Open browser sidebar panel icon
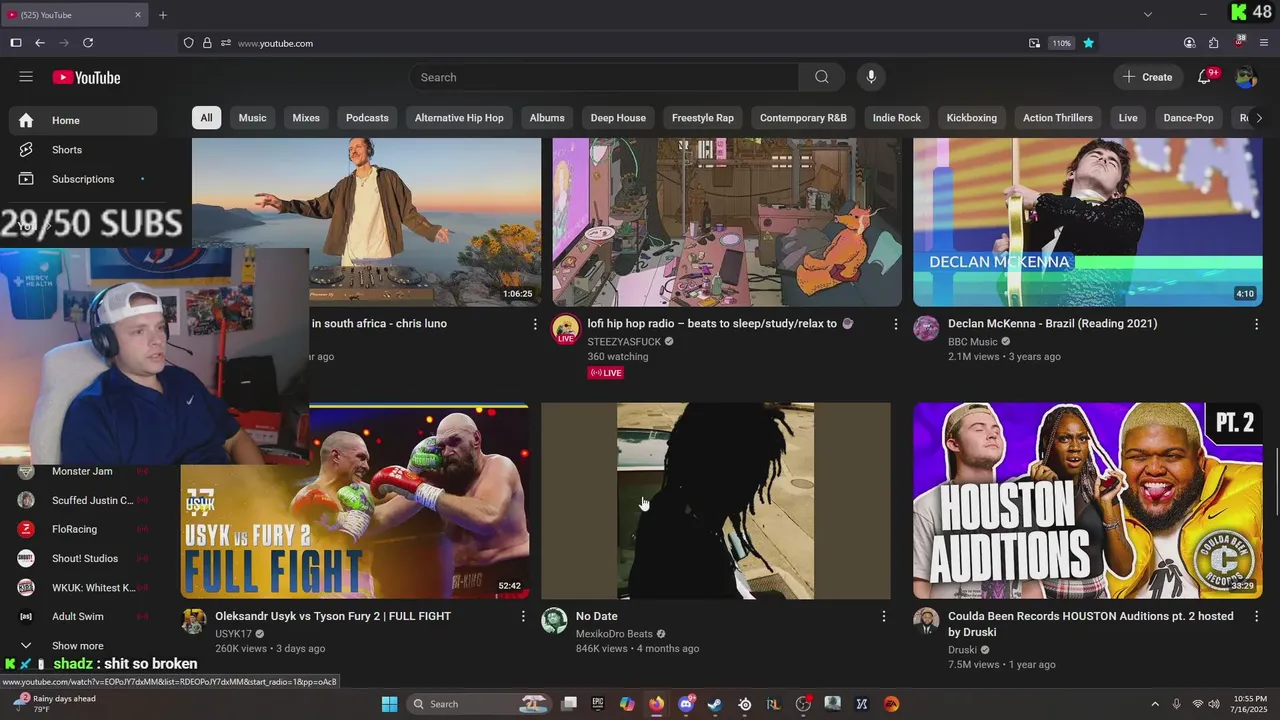 point(16,43)
